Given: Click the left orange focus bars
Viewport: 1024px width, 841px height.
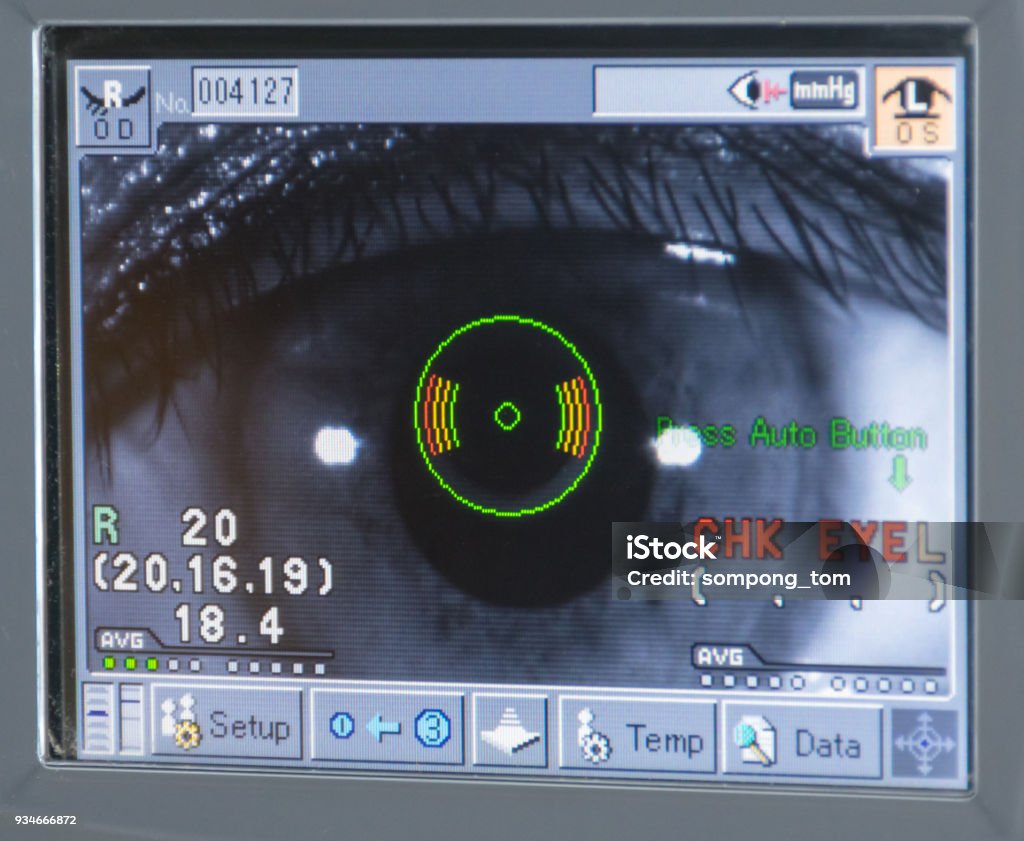Looking at the screenshot, I should tap(441, 414).
